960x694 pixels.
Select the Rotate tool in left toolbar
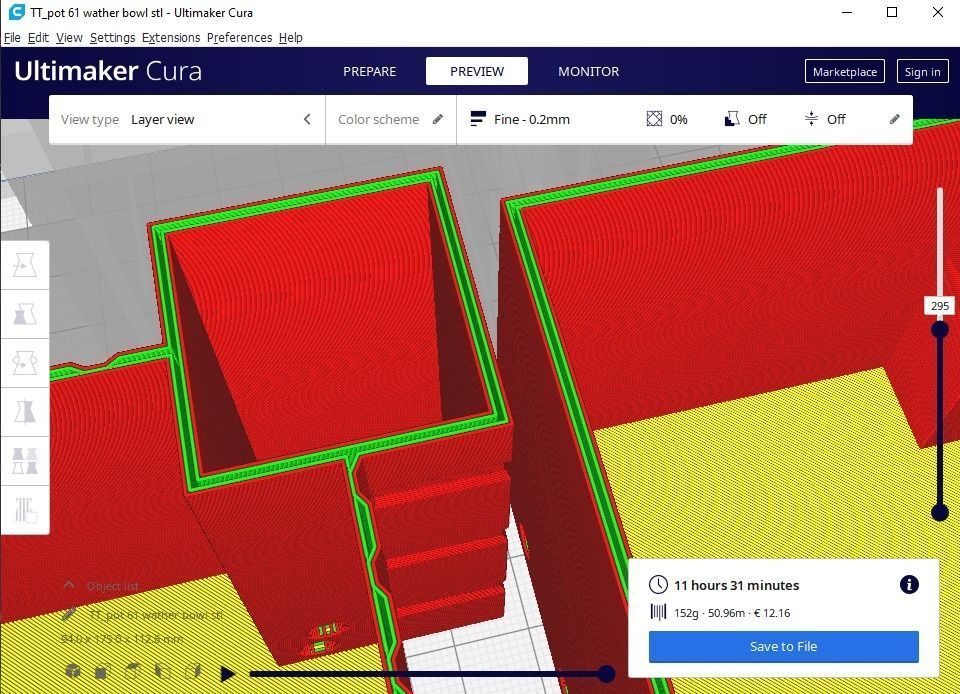(x=24, y=363)
